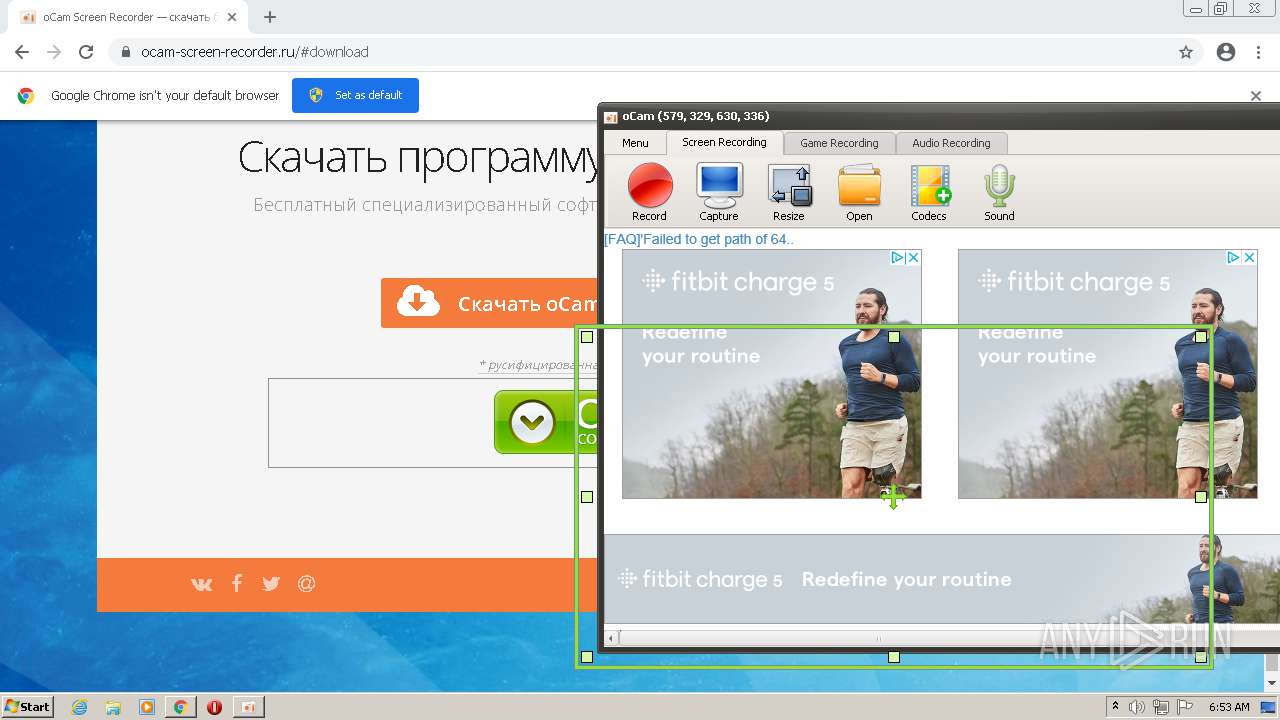Show hidden system tray icons

coord(1115,707)
